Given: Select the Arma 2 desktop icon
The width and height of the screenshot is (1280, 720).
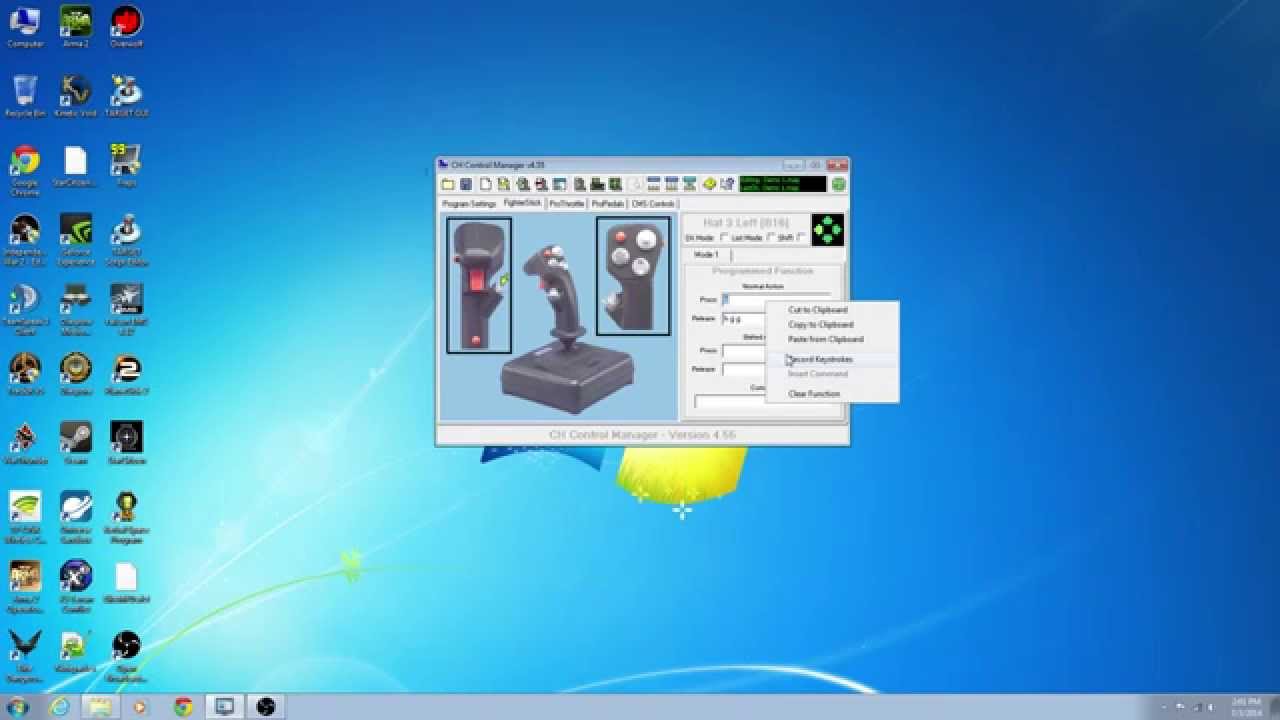Looking at the screenshot, I should (x=75, y=27).
